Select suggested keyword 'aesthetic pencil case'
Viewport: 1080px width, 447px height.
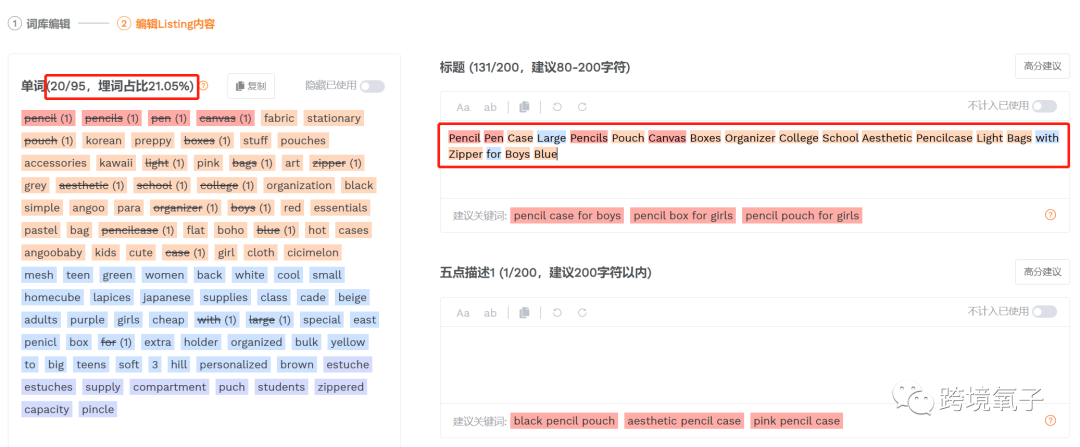[685, 421]
